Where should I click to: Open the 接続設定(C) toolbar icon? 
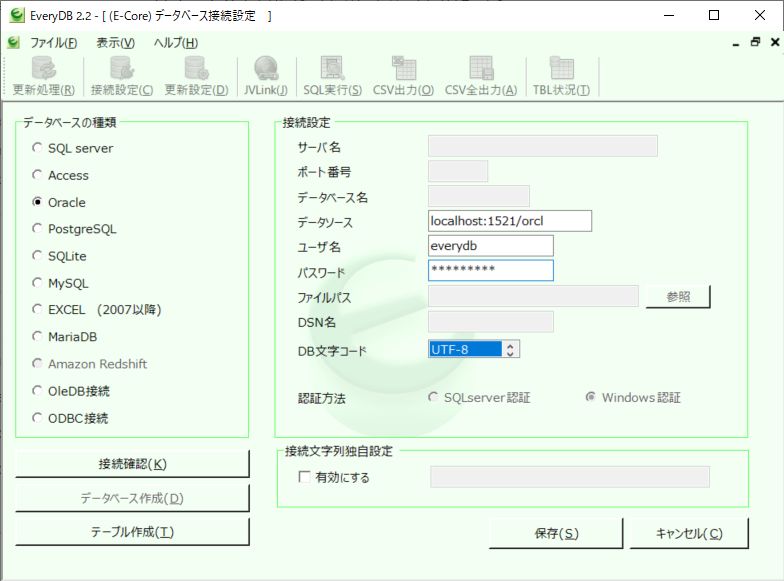coord(122,76)
